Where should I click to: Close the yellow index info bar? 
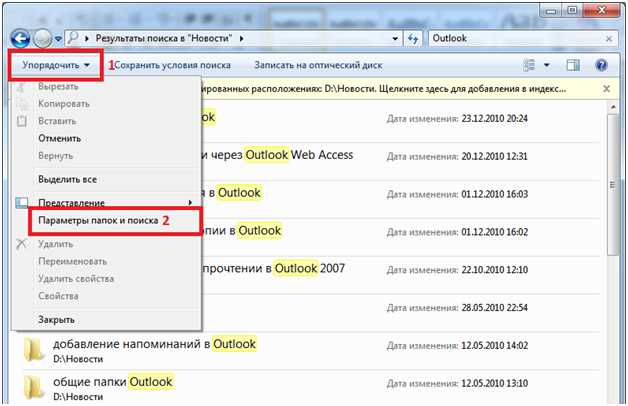[x=606, y=89]
